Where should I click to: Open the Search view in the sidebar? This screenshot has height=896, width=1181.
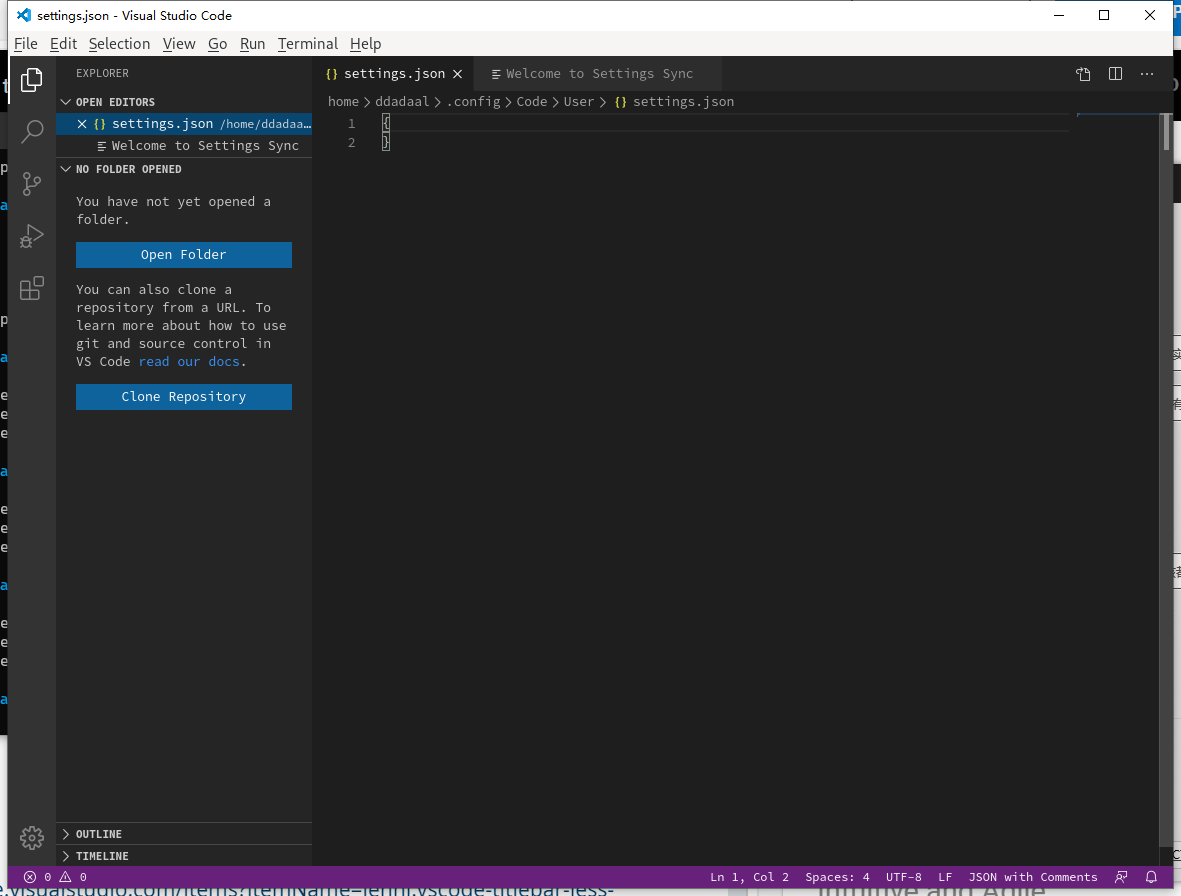[31, 131]
